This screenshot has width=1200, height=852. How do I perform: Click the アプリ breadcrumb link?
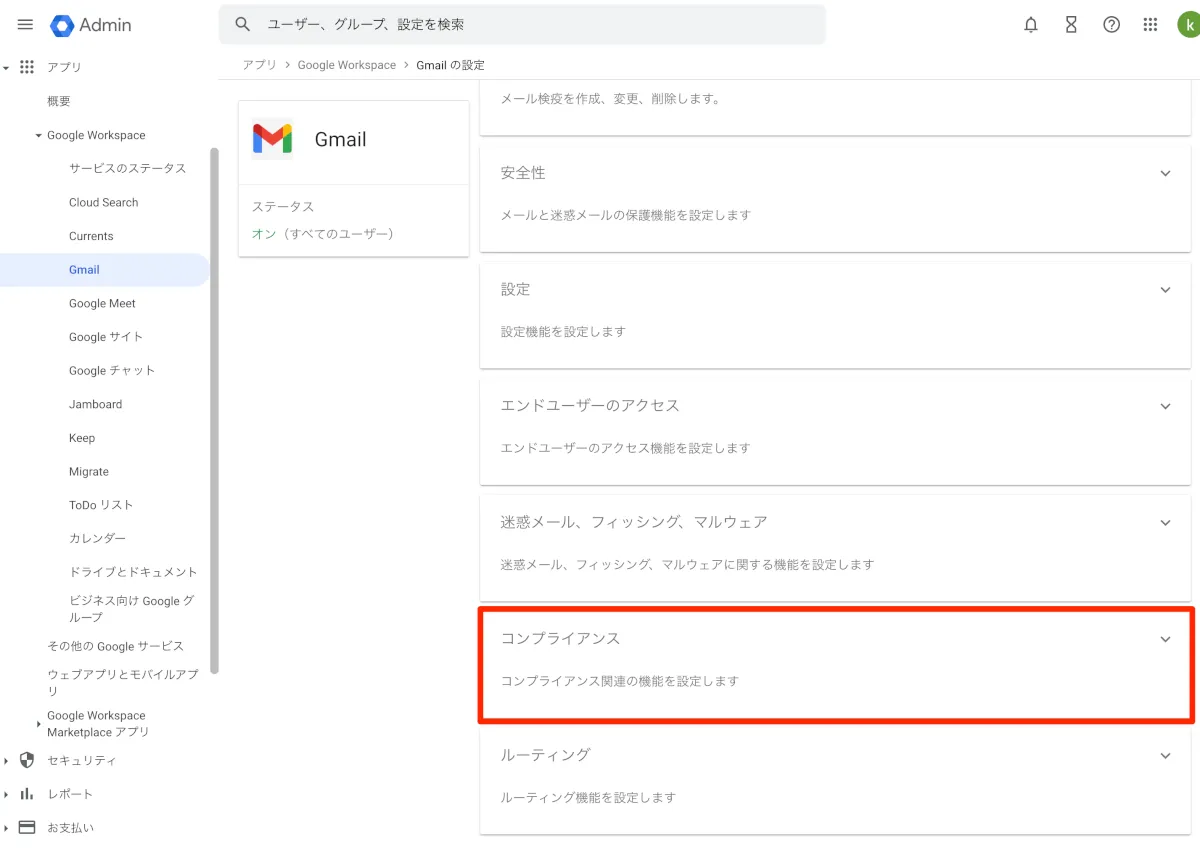pyautogui.click(x=259, y=65)
